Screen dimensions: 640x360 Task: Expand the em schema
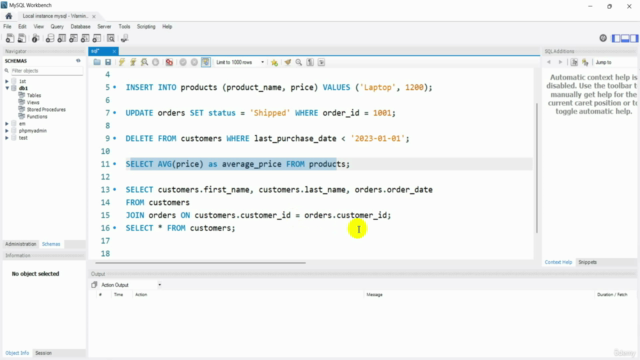click(7, 124)
